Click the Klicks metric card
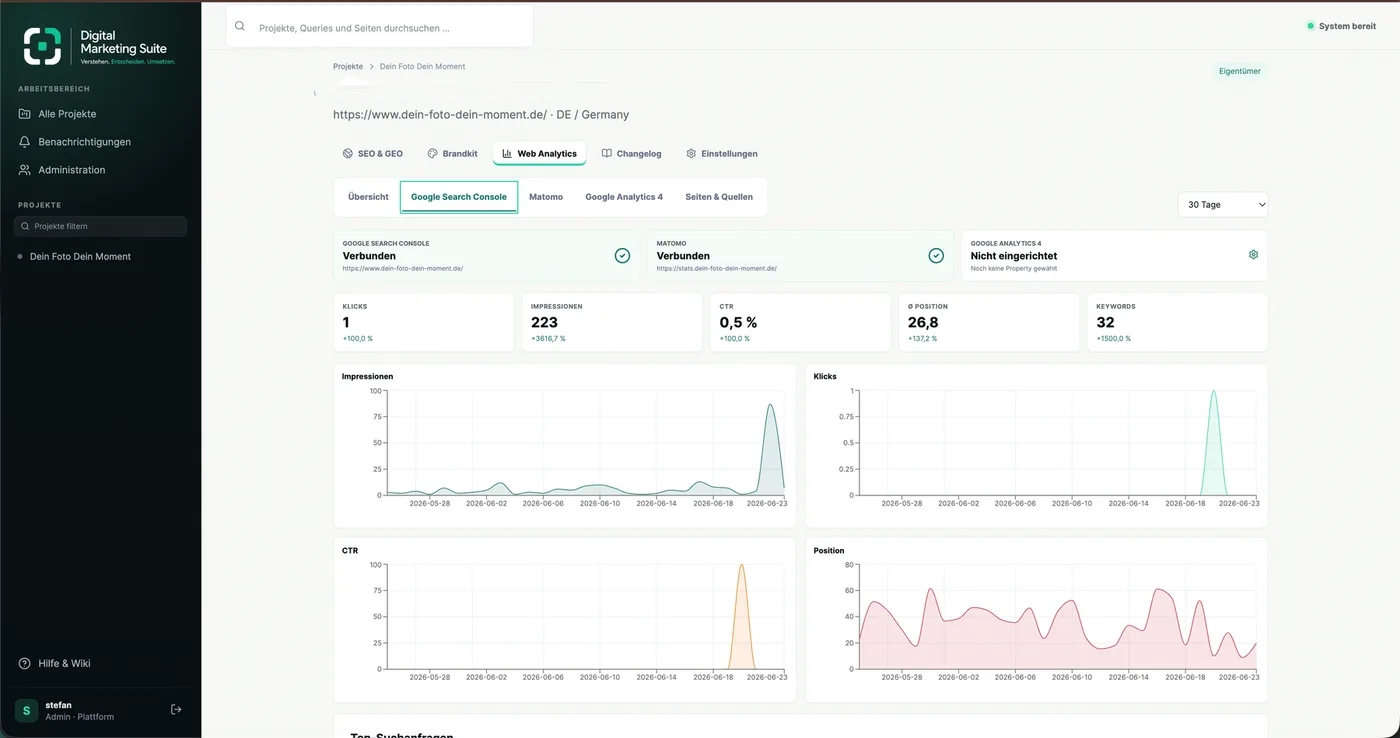 (x=424, y=322)
